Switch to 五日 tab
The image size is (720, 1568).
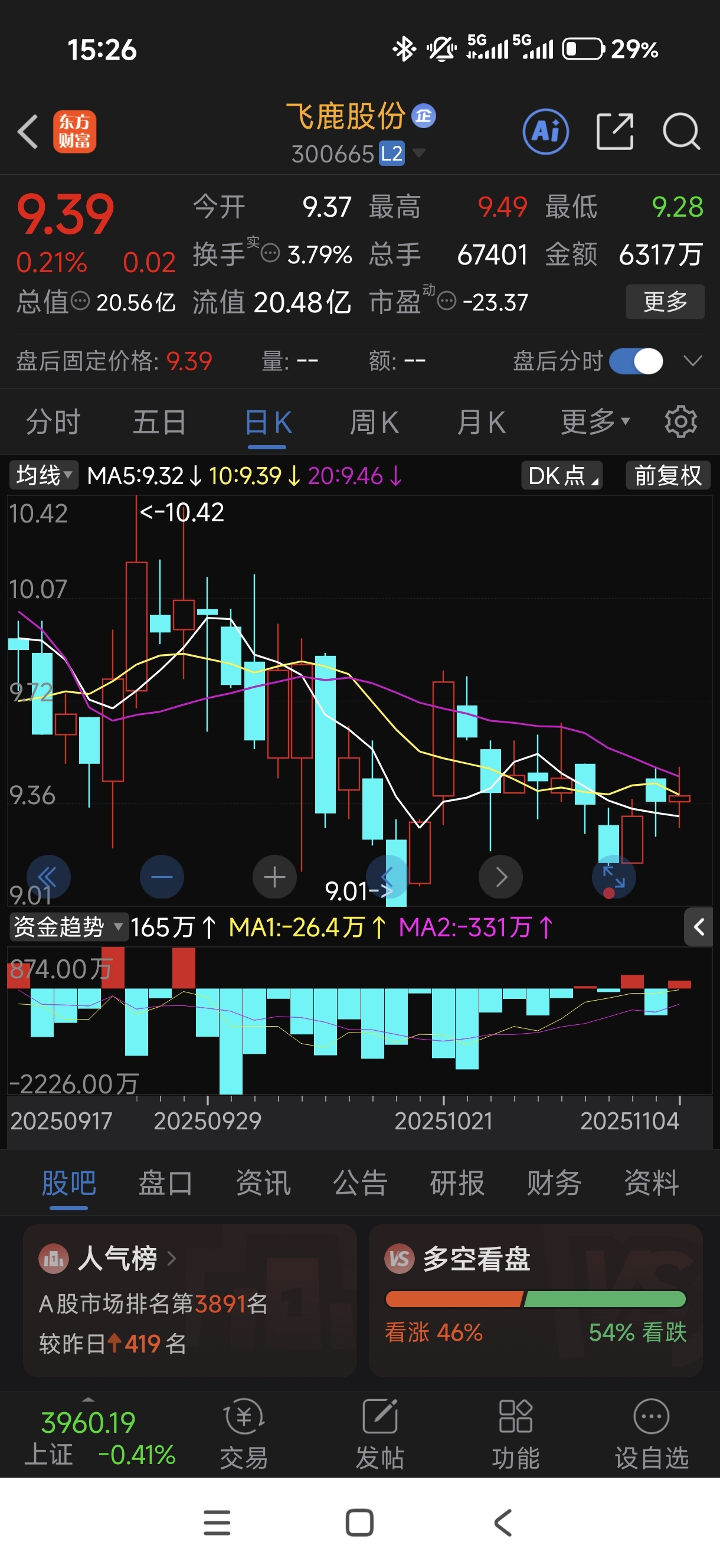pos(159,422)
